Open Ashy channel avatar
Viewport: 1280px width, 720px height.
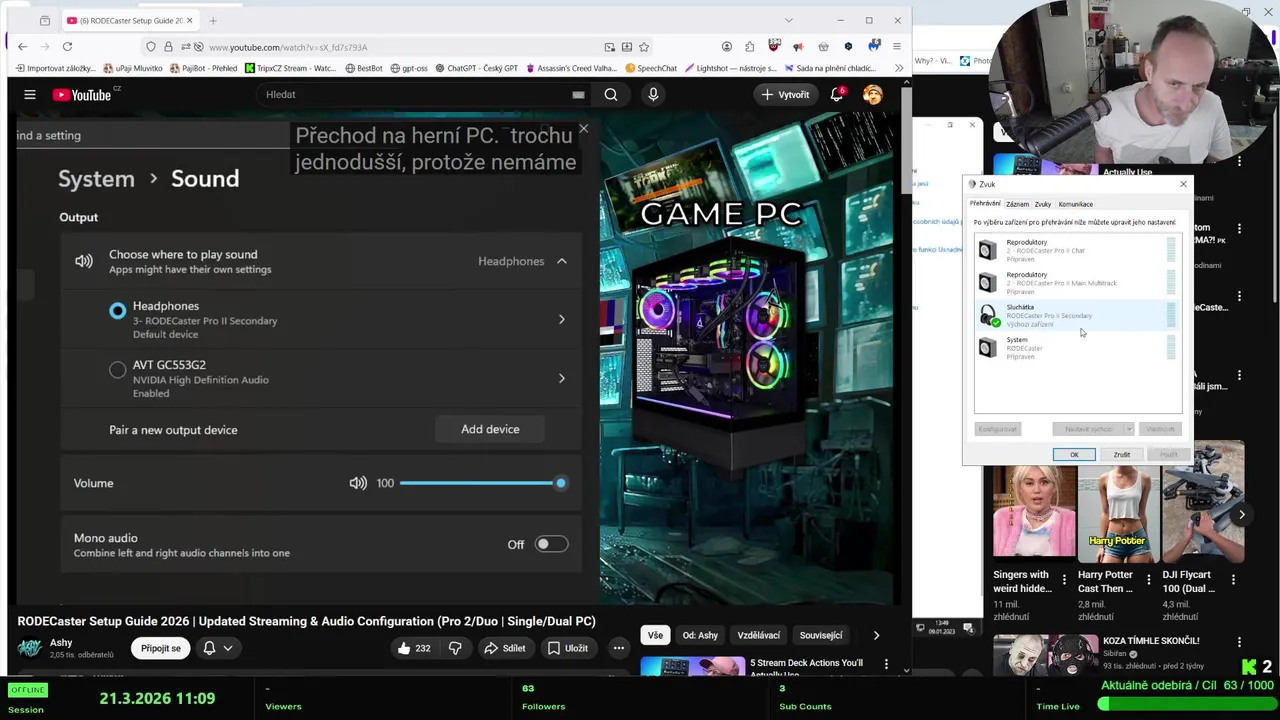tap(30, 648)
